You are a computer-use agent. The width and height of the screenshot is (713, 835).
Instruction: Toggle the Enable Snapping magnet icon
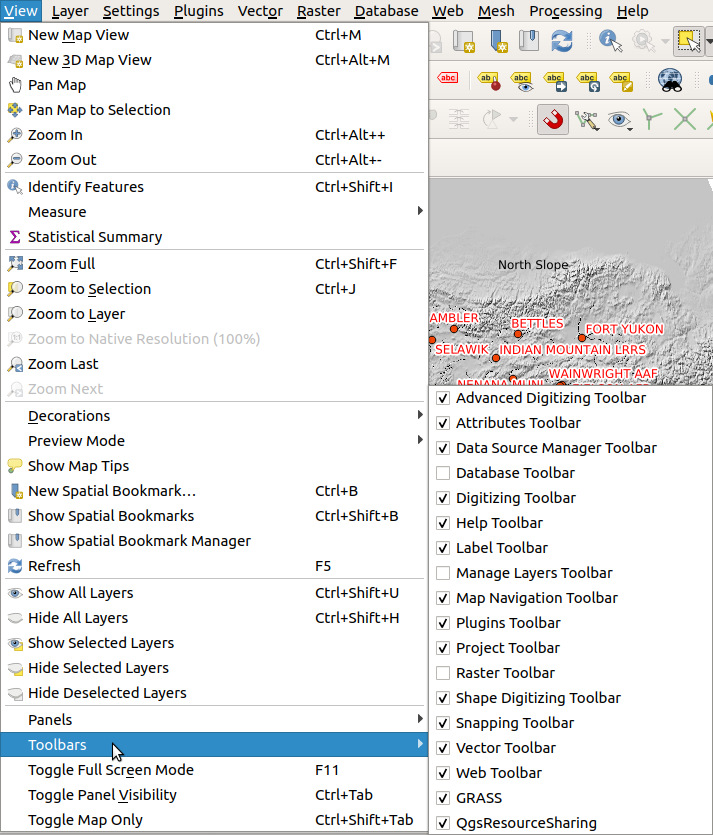(552, 120)
